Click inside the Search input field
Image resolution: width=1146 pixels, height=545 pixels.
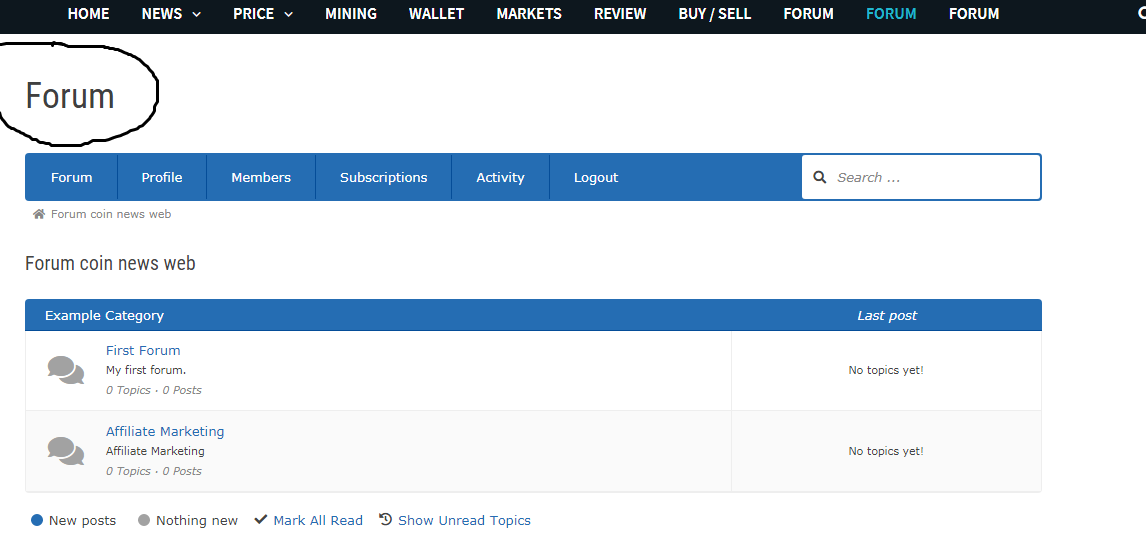[930, 178]
